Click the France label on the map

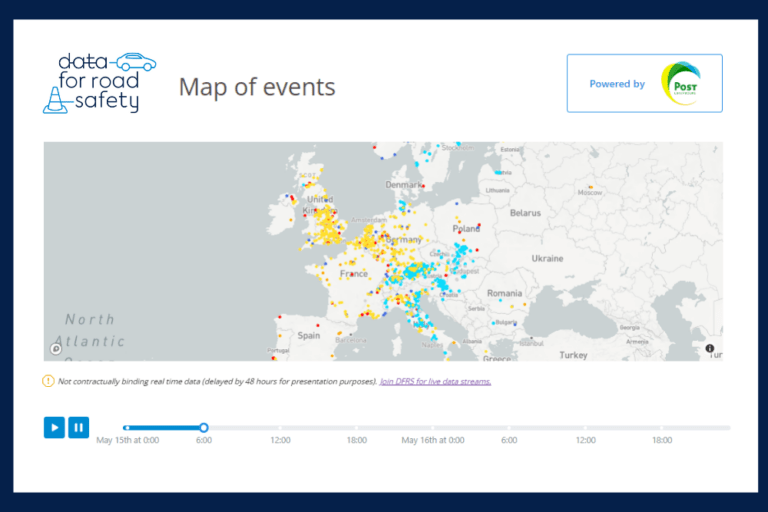click(x=354, y=273)
